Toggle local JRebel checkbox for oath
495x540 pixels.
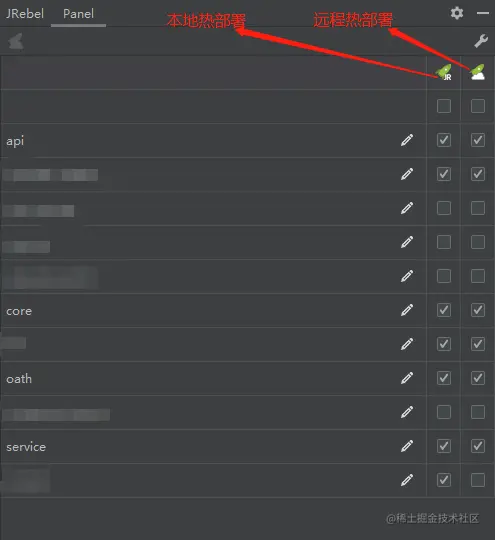point(444,378)
